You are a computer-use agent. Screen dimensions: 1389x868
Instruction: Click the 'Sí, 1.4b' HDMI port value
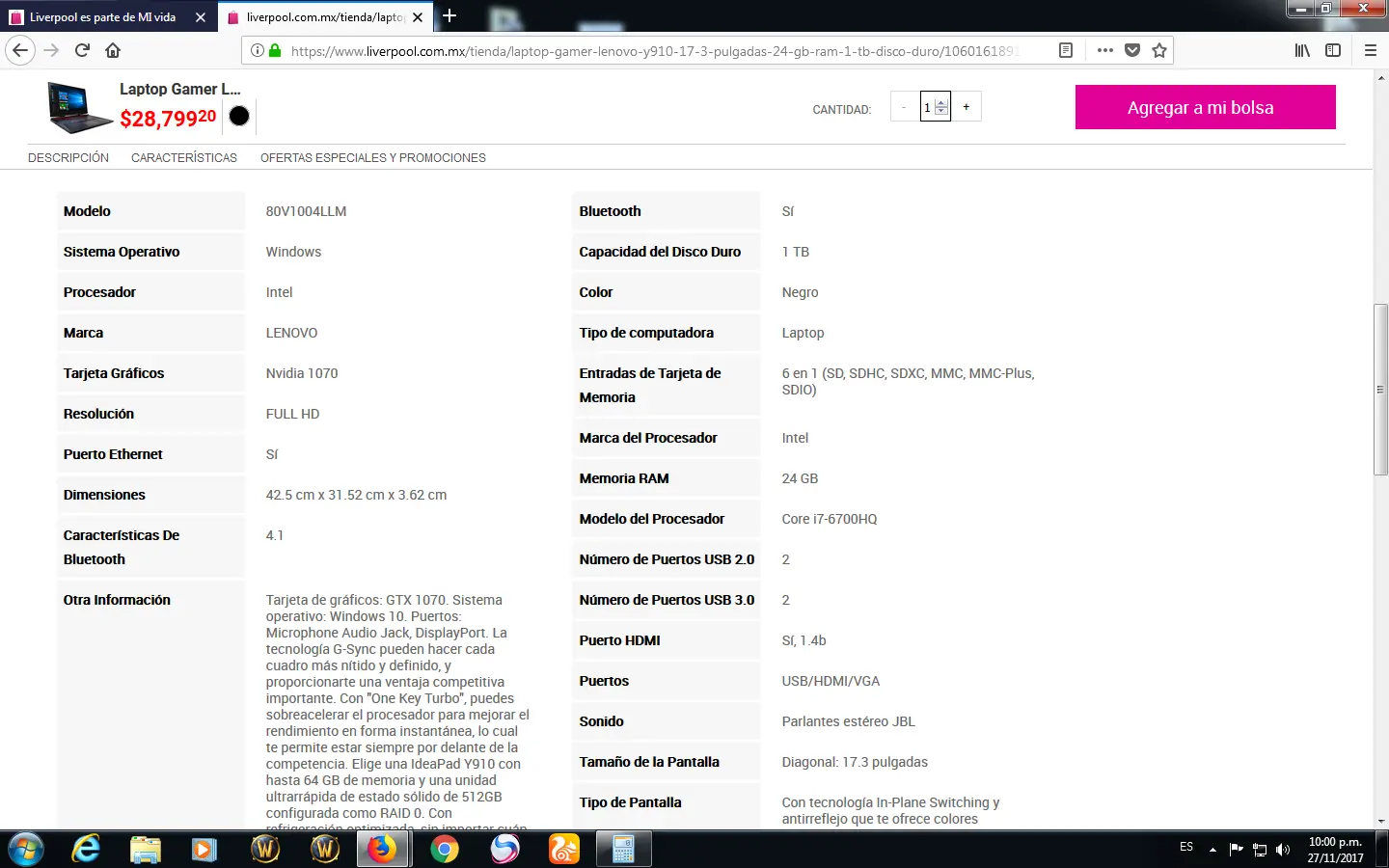[803, 640]
